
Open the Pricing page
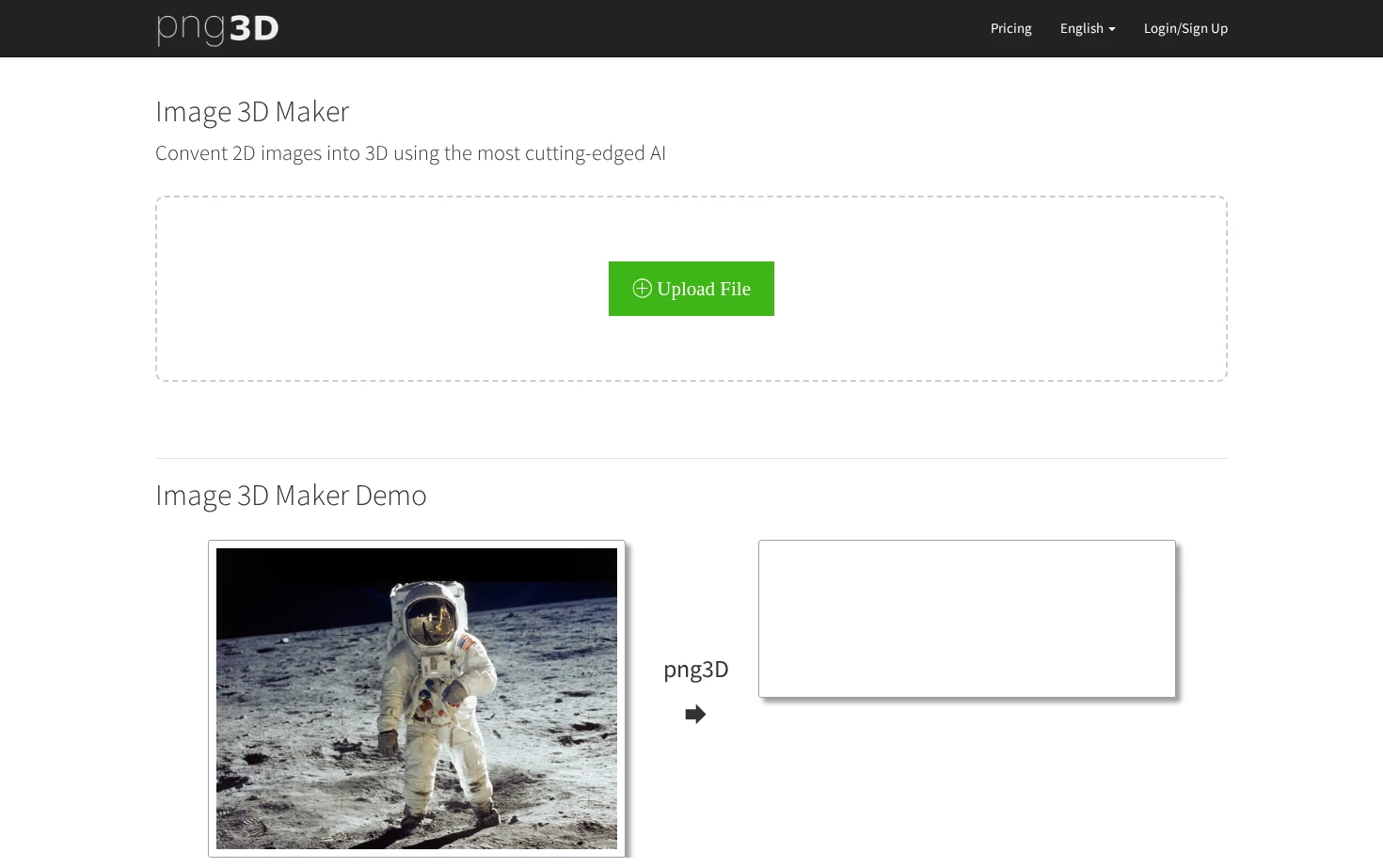1010,28
